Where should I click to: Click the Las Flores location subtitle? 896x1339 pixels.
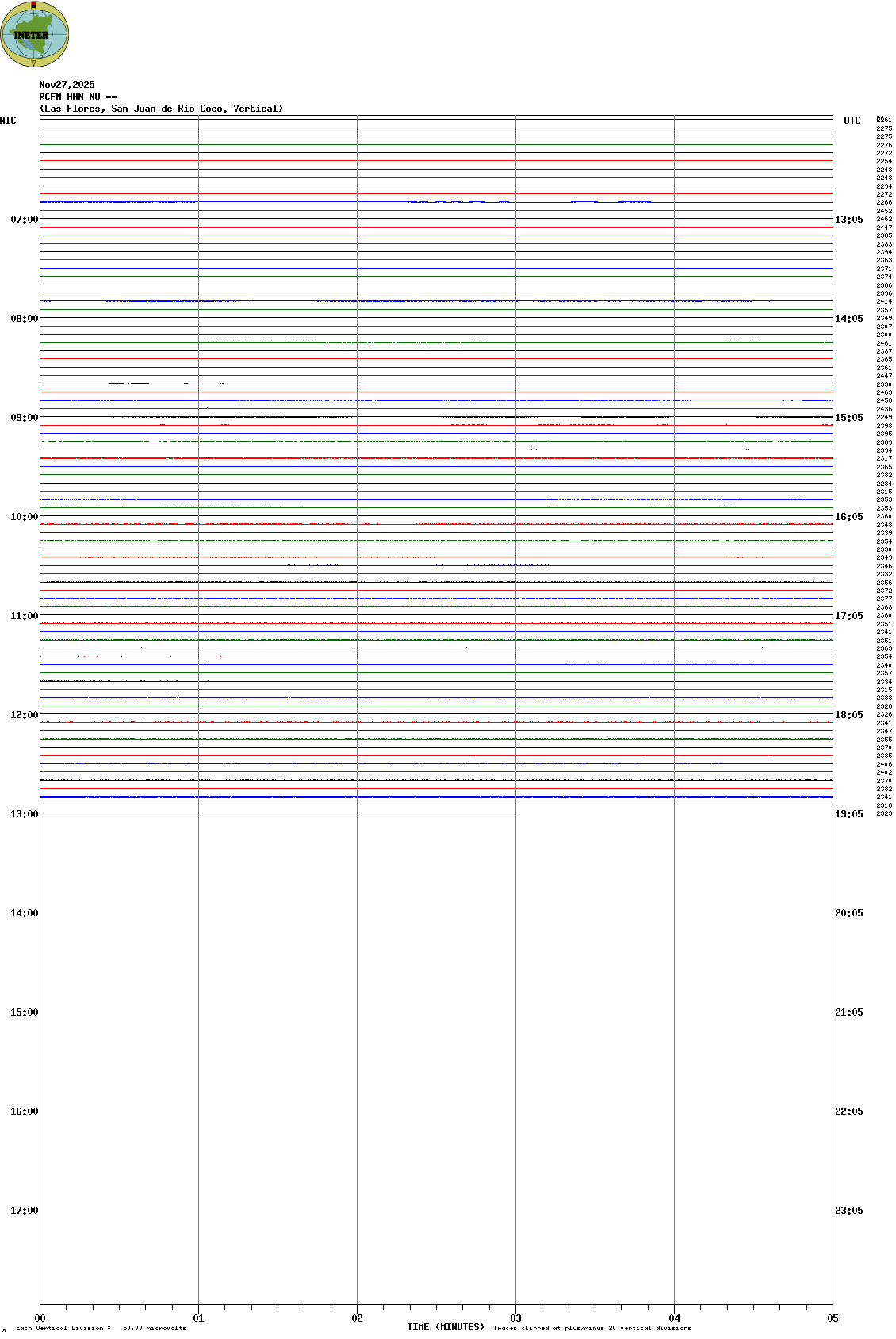coord(161,109)
